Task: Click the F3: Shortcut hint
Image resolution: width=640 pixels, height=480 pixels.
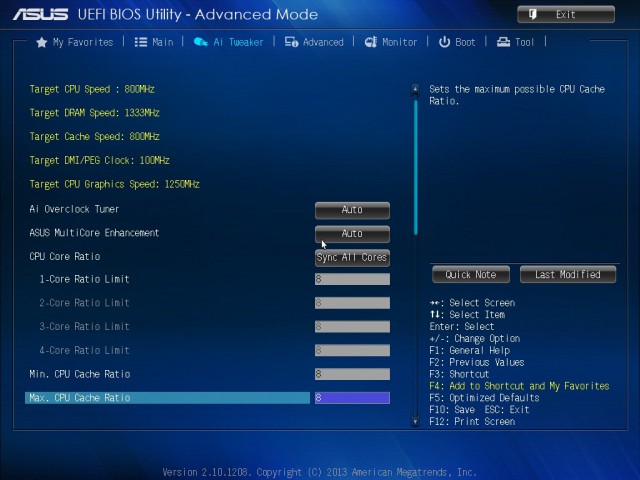Action: [459, 374]
